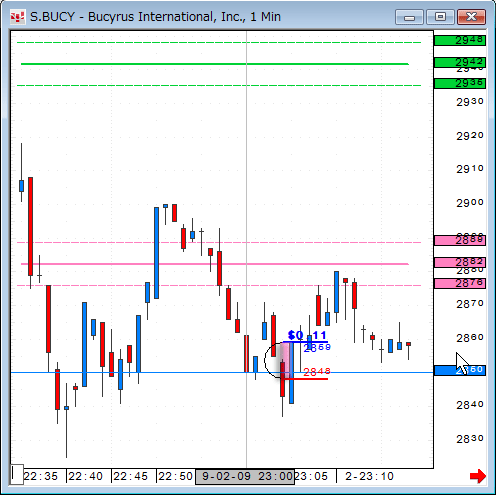The image size is (496, 495).
Task: Click the 2920 price scale label
Action: click(x=470, y=136)
